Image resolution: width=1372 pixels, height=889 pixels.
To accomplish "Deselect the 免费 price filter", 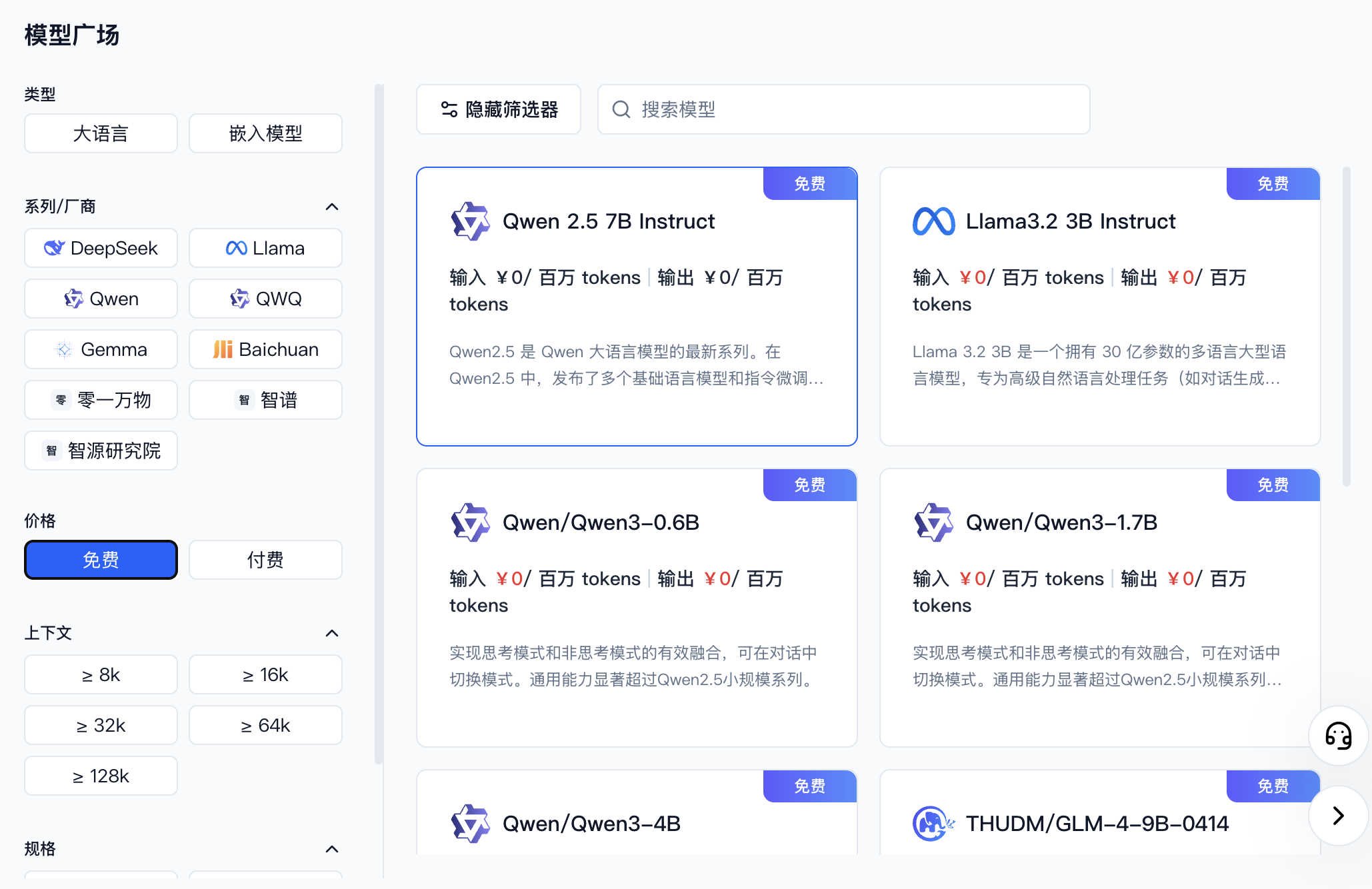I will click(x=101, y=560).
